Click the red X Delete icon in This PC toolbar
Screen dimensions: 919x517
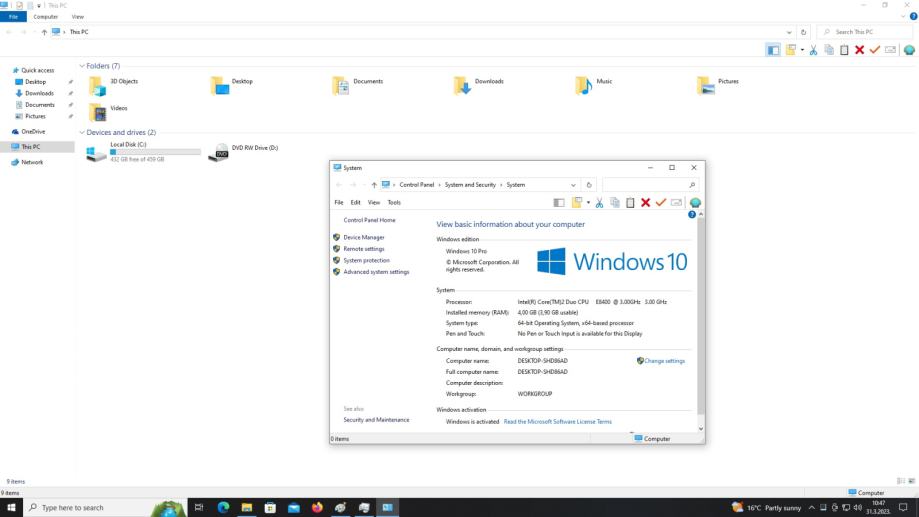(x=859, y=50)
